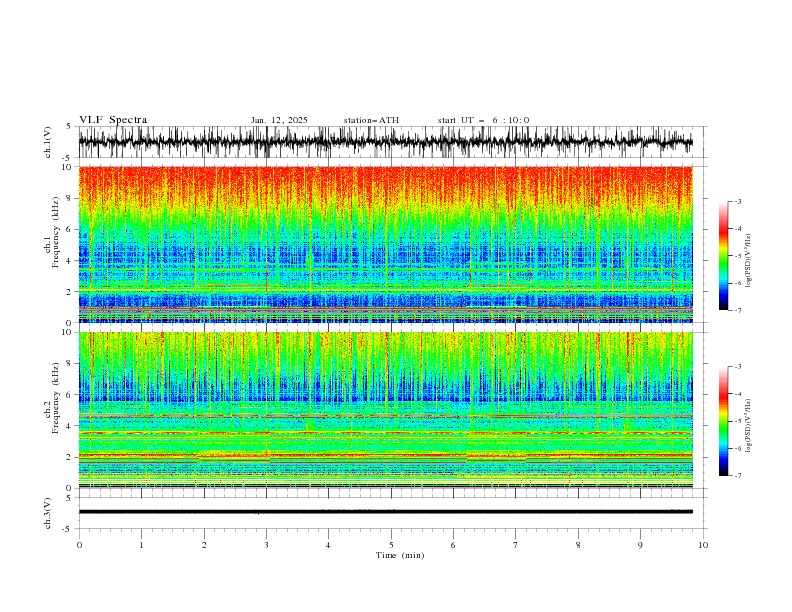
Task: Click time axis tick label "6"
Action: 453,545
